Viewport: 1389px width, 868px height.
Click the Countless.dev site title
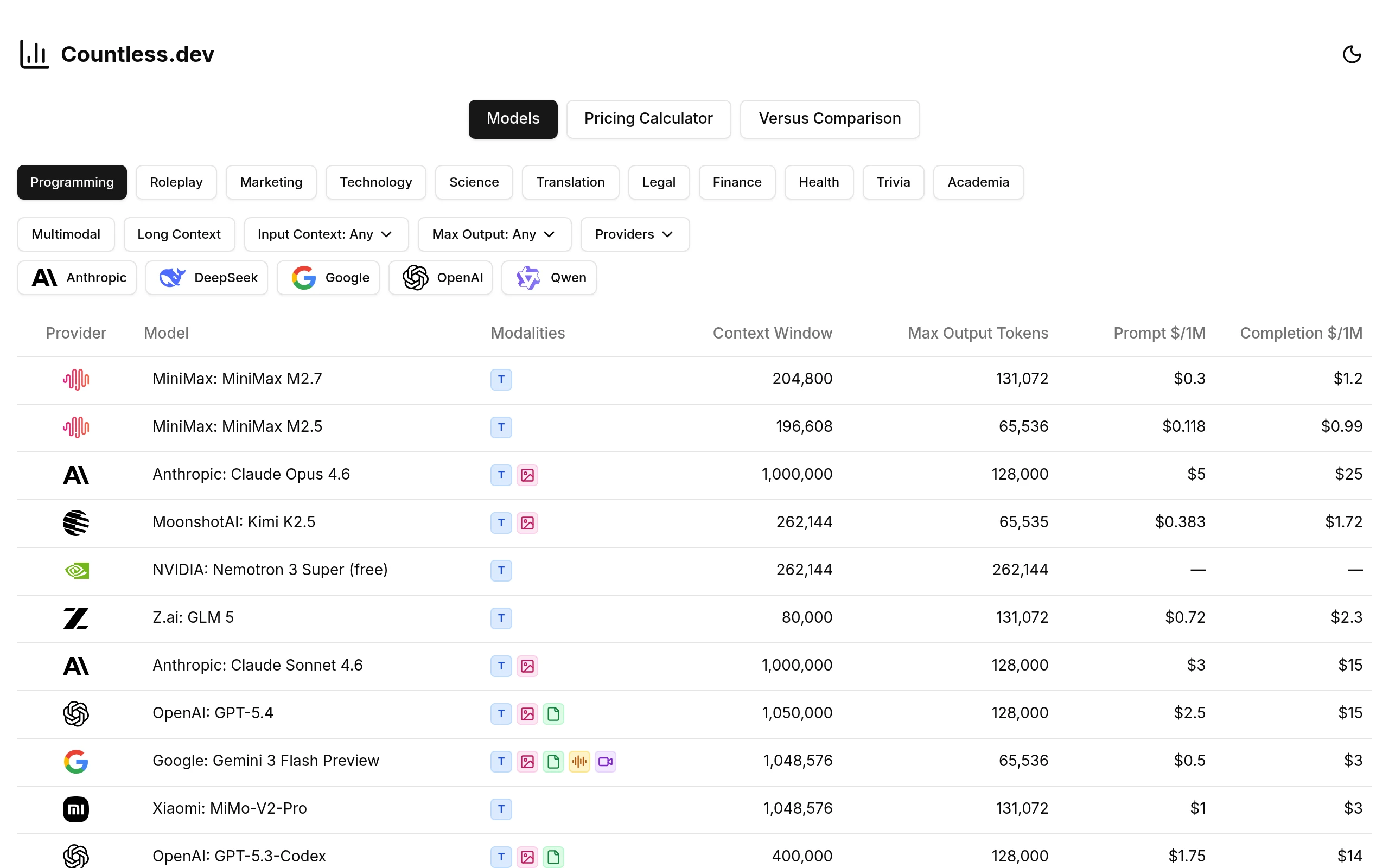click(138, 55)
